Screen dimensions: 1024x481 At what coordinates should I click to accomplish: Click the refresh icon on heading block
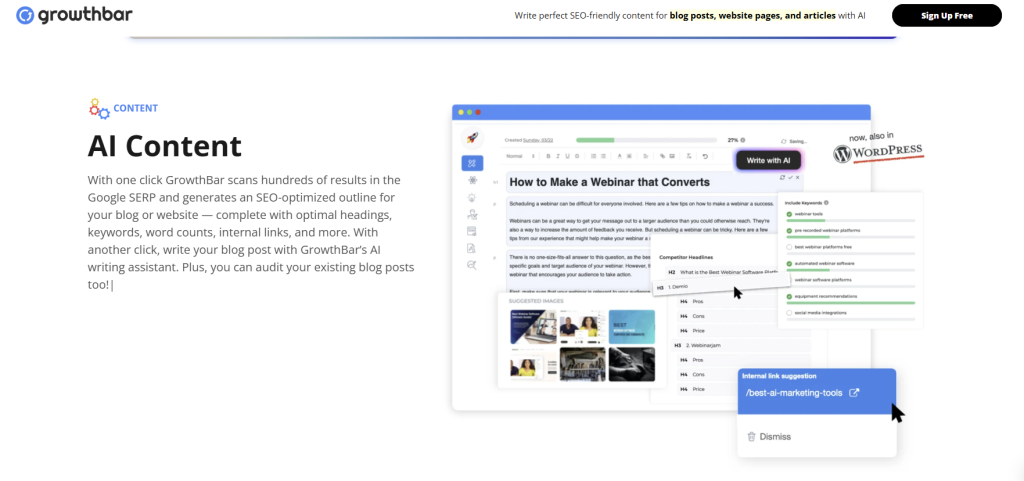(782, 178)
